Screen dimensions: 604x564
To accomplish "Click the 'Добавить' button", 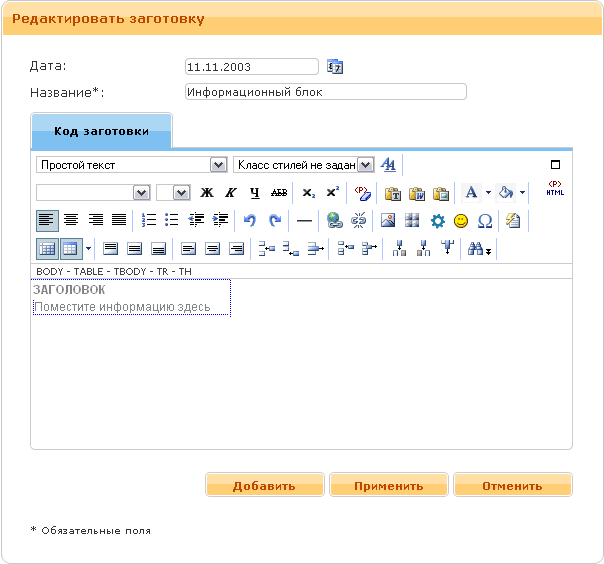I will (264, 486).
